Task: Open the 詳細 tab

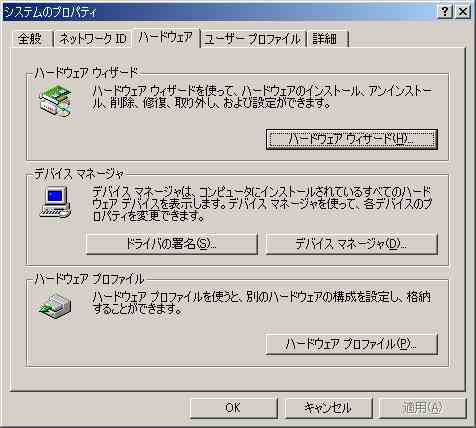Action: pos(327,39)
